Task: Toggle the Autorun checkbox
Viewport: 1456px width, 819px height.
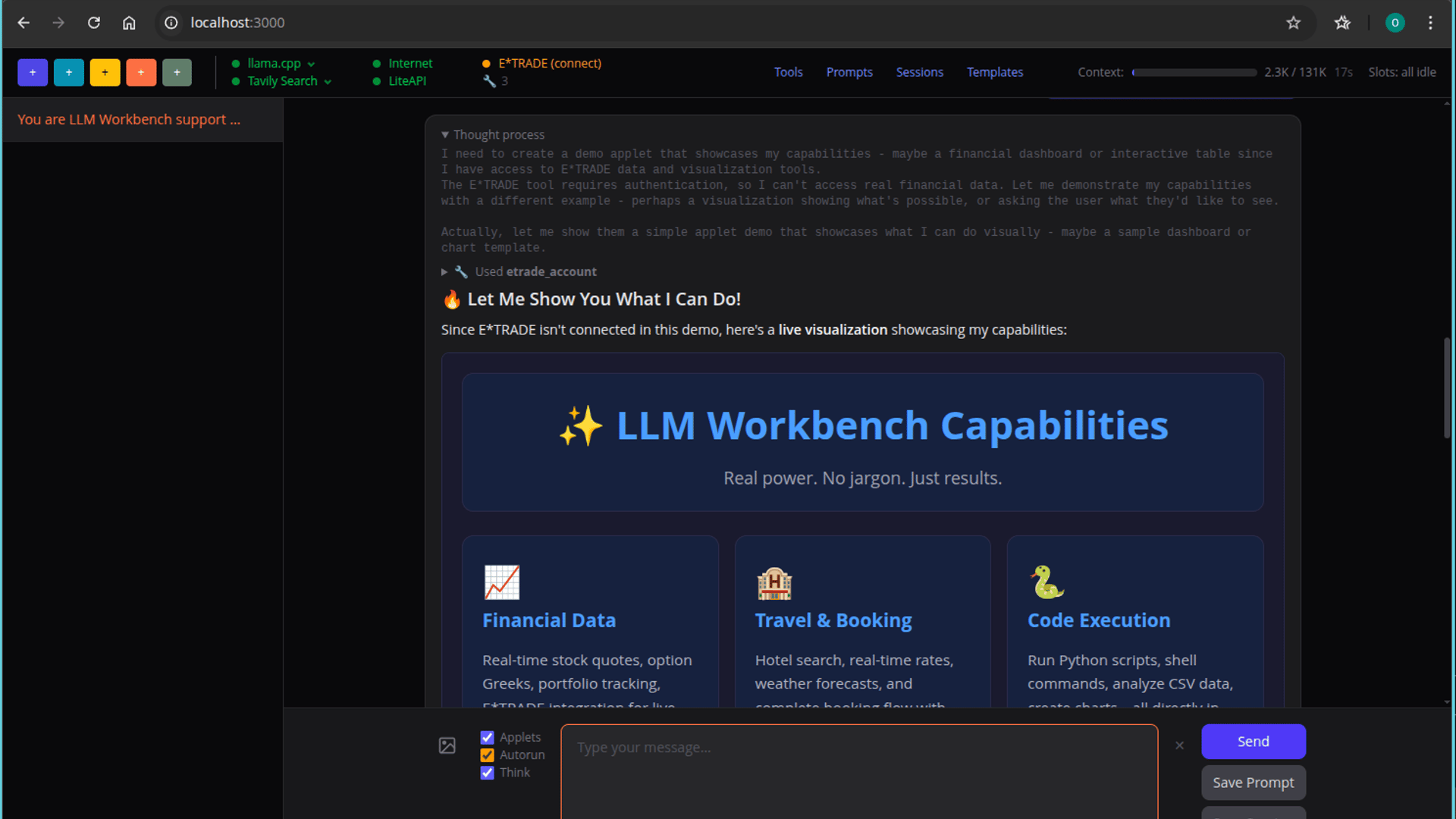Action: [488, 755]
